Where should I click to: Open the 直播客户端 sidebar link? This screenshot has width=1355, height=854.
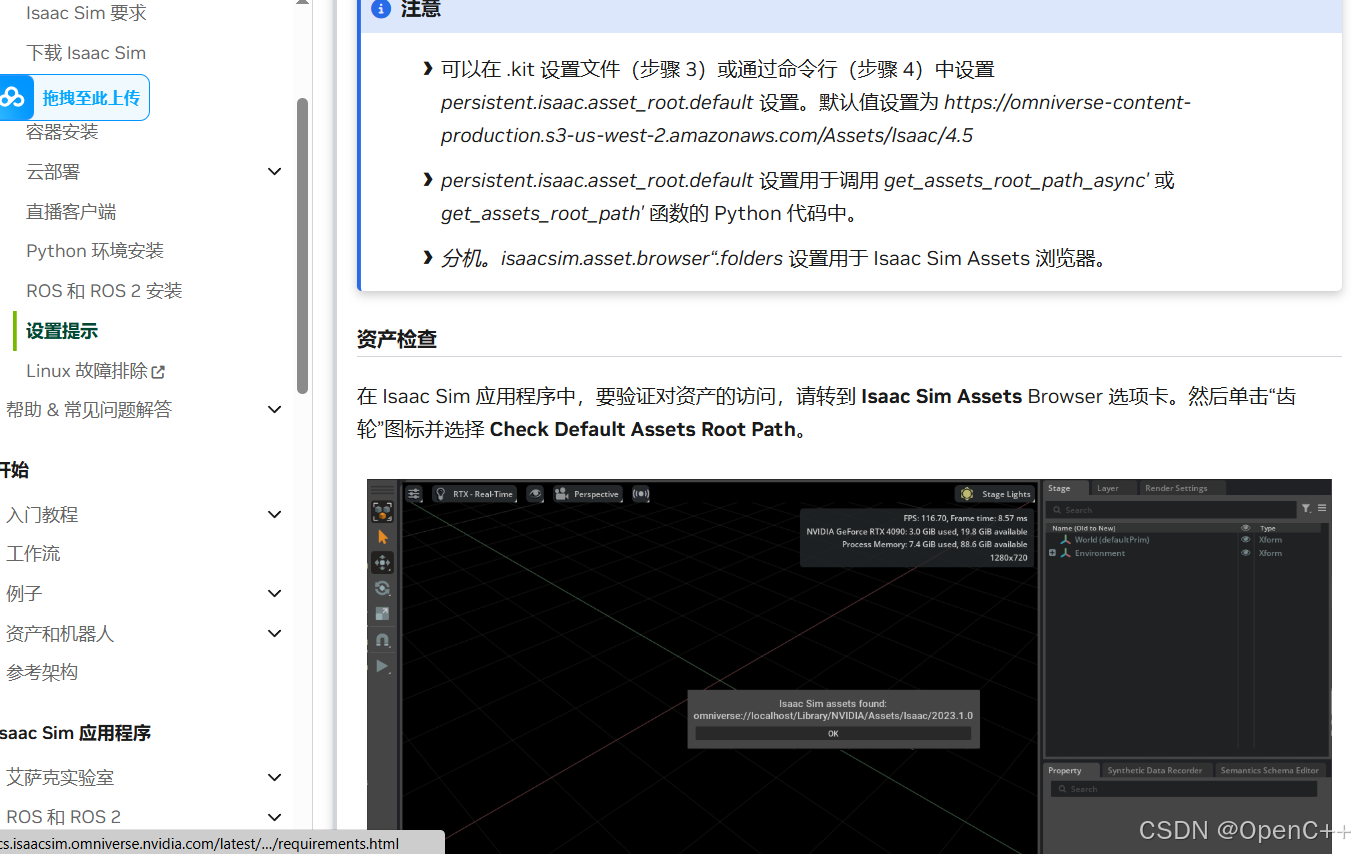(71, 212)
